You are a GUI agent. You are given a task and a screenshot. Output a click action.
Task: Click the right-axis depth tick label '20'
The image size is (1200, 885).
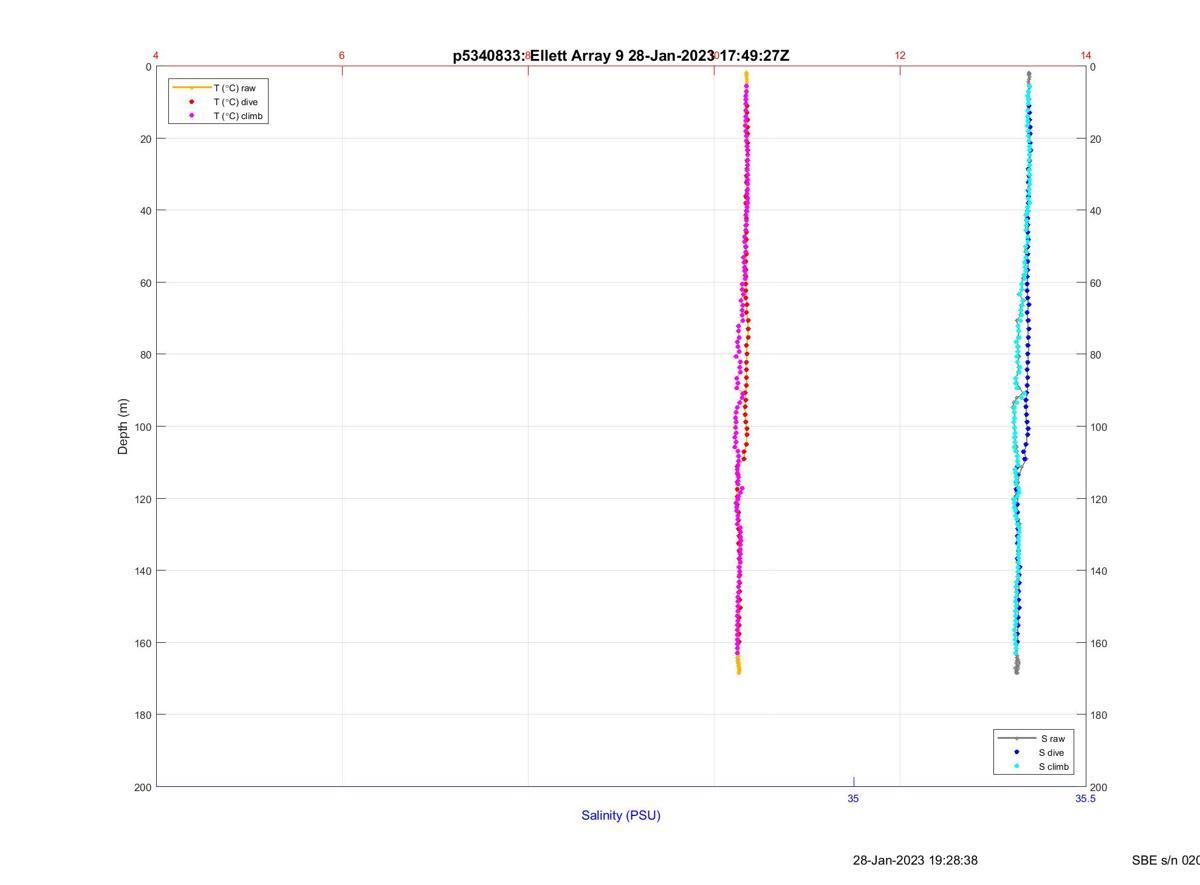coord(1096,139)
